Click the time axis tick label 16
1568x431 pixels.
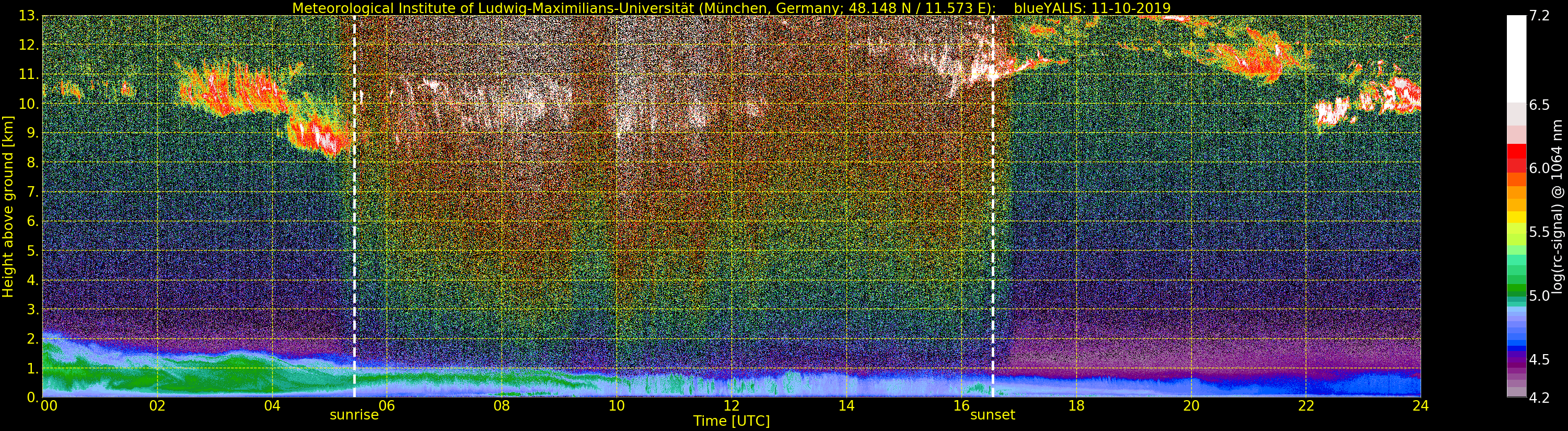tap(961, 406)
